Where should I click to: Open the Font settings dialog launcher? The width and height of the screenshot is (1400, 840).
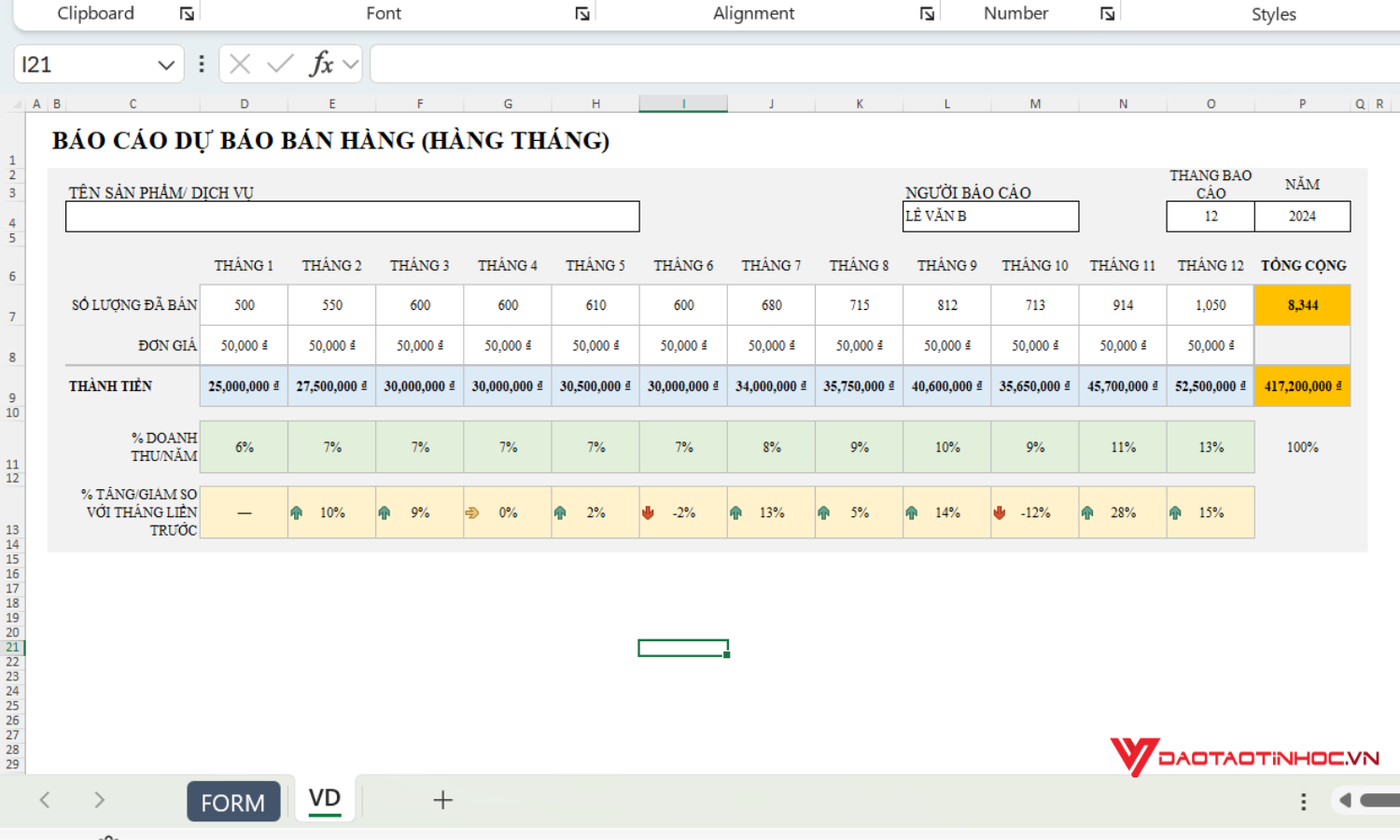[x=582, y=13]
